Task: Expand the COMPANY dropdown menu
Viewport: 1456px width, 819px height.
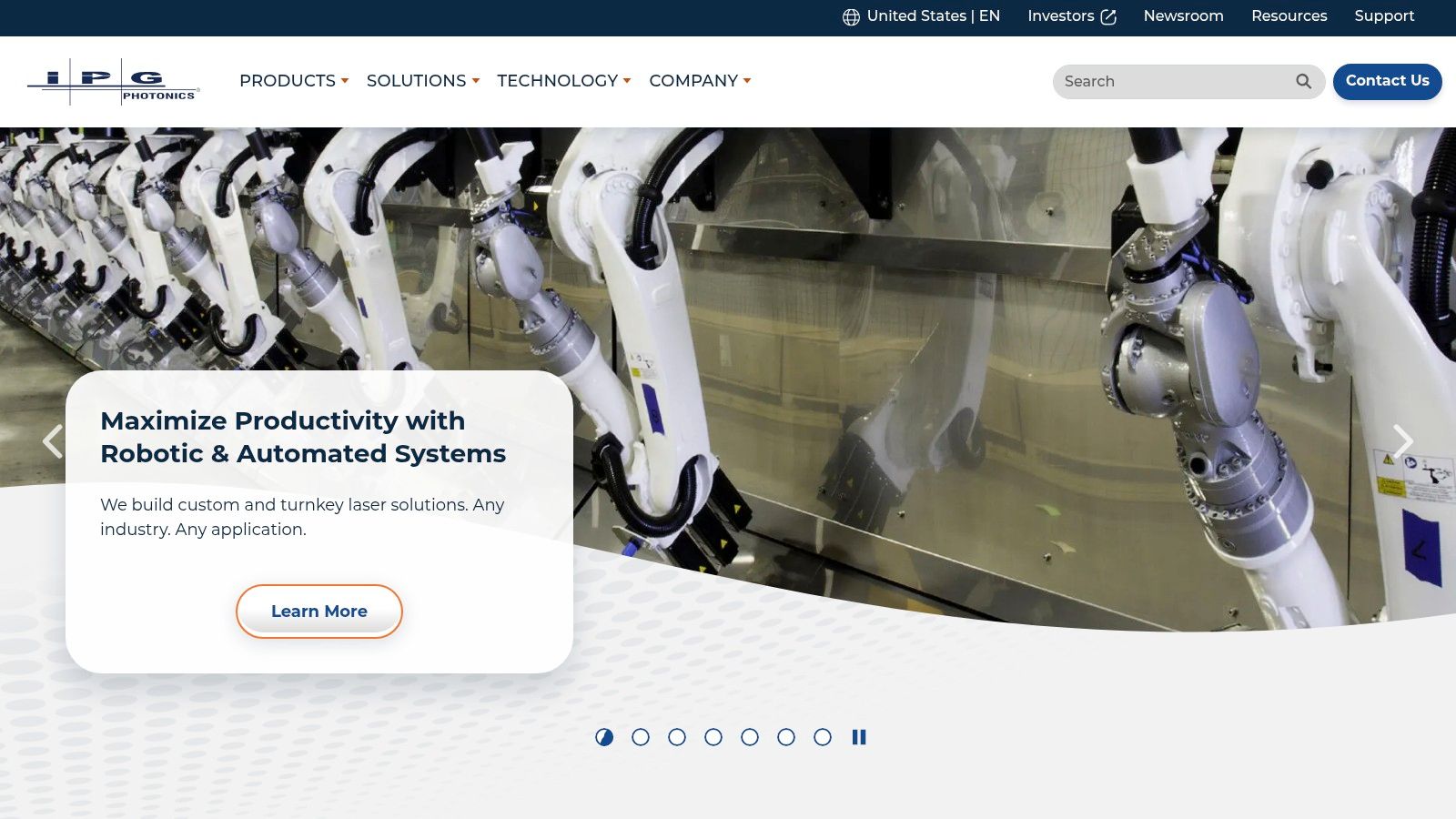Action: pos(700,81)
